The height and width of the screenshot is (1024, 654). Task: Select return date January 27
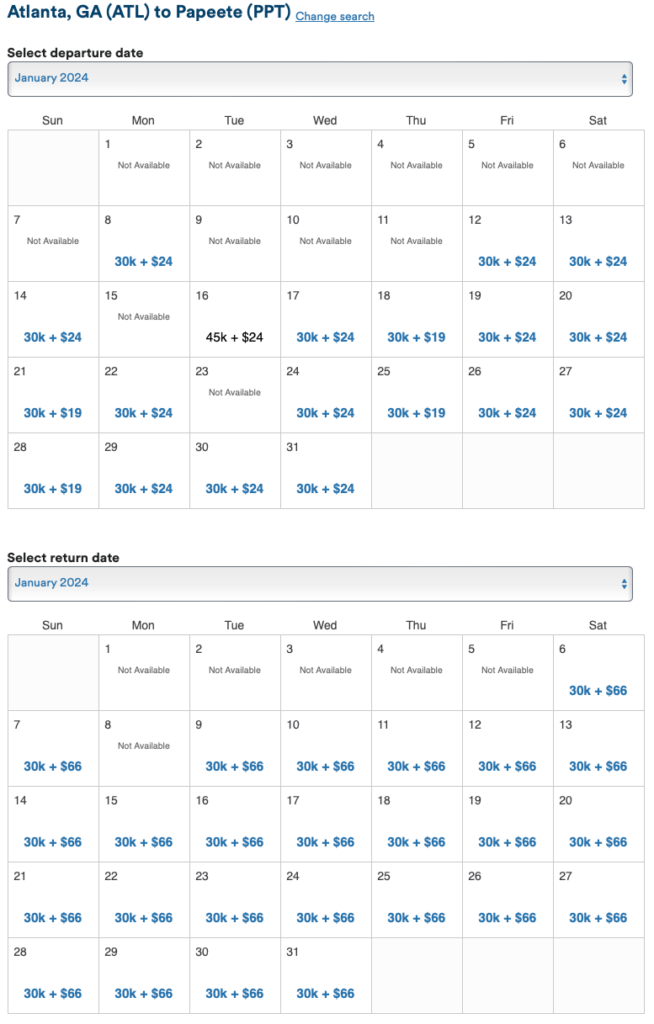click(x=598, y=918)
